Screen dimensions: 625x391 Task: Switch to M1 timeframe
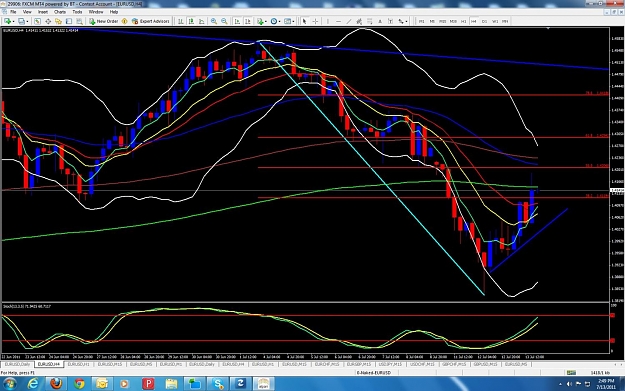[x=421, y=21]
